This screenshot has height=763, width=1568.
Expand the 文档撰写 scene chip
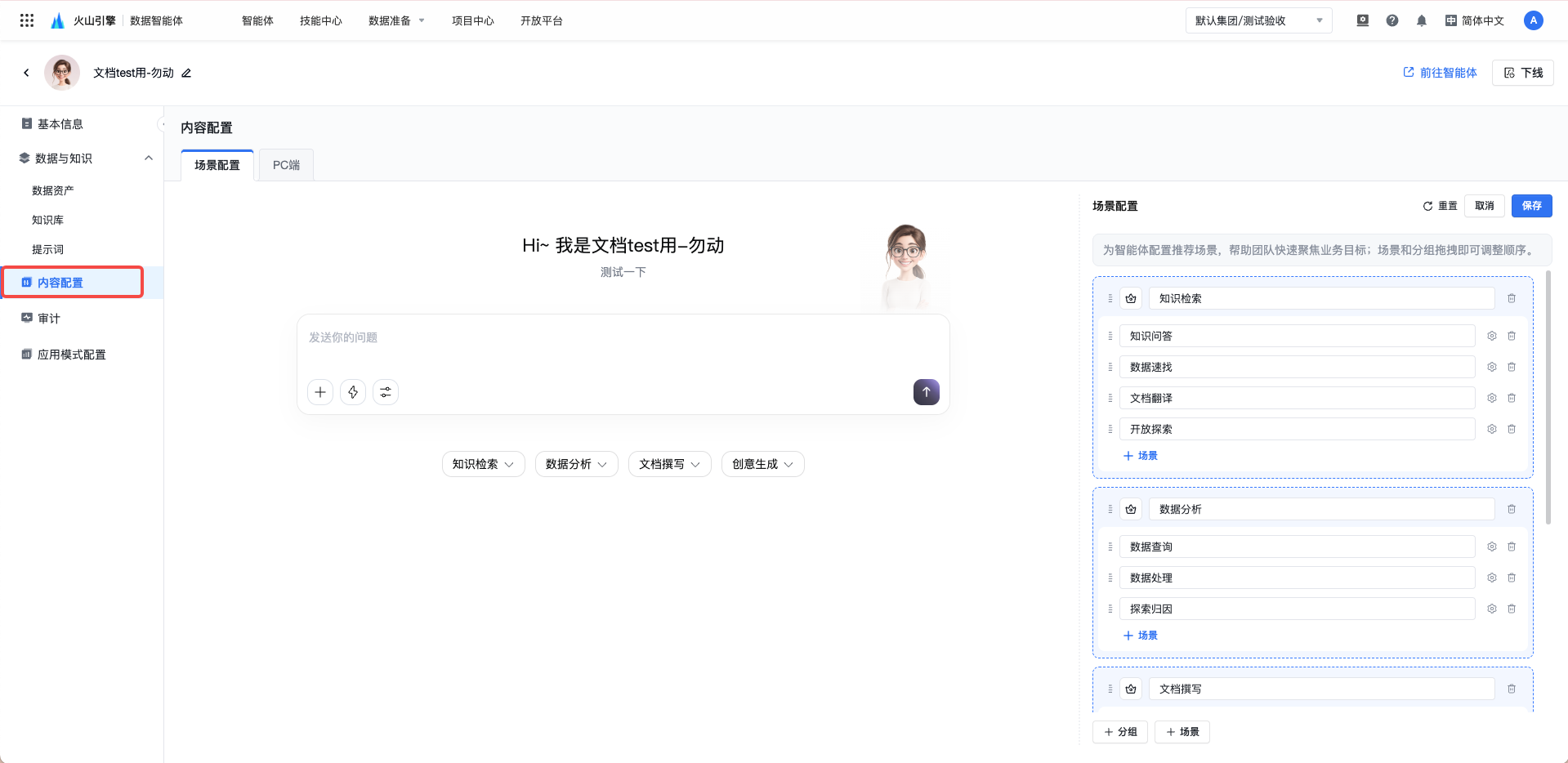coord(670,464)
